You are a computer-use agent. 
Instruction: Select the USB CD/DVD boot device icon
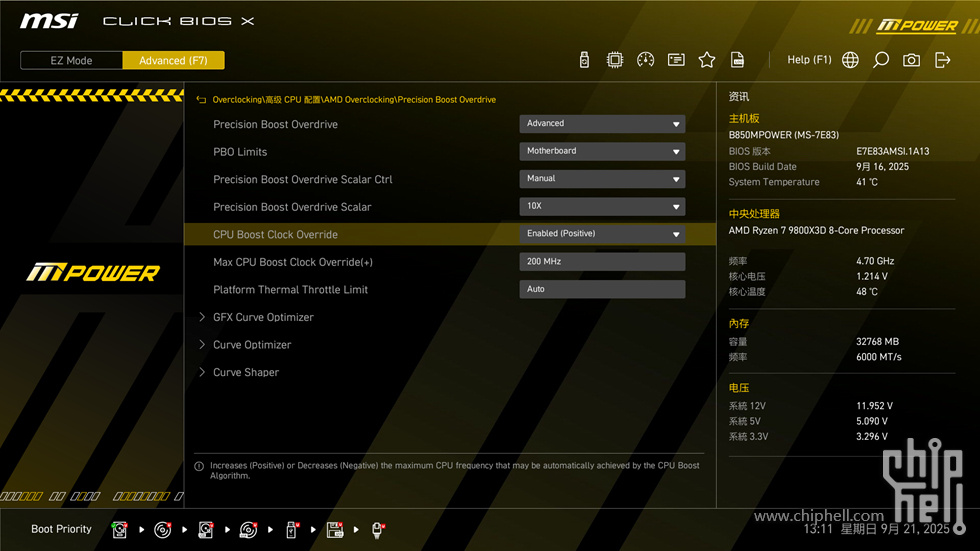(249, 530)
